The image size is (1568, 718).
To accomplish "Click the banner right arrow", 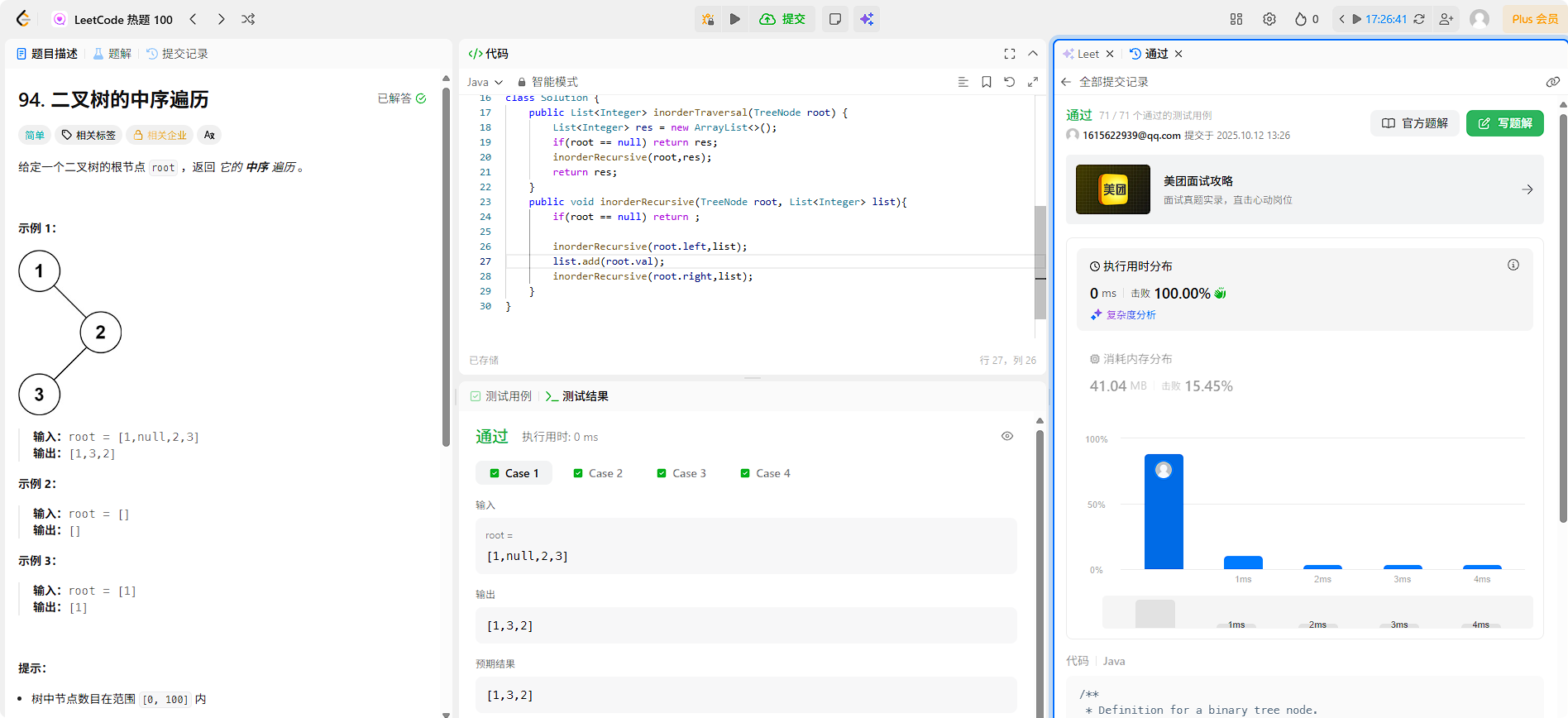I will tap(1527, 189).
